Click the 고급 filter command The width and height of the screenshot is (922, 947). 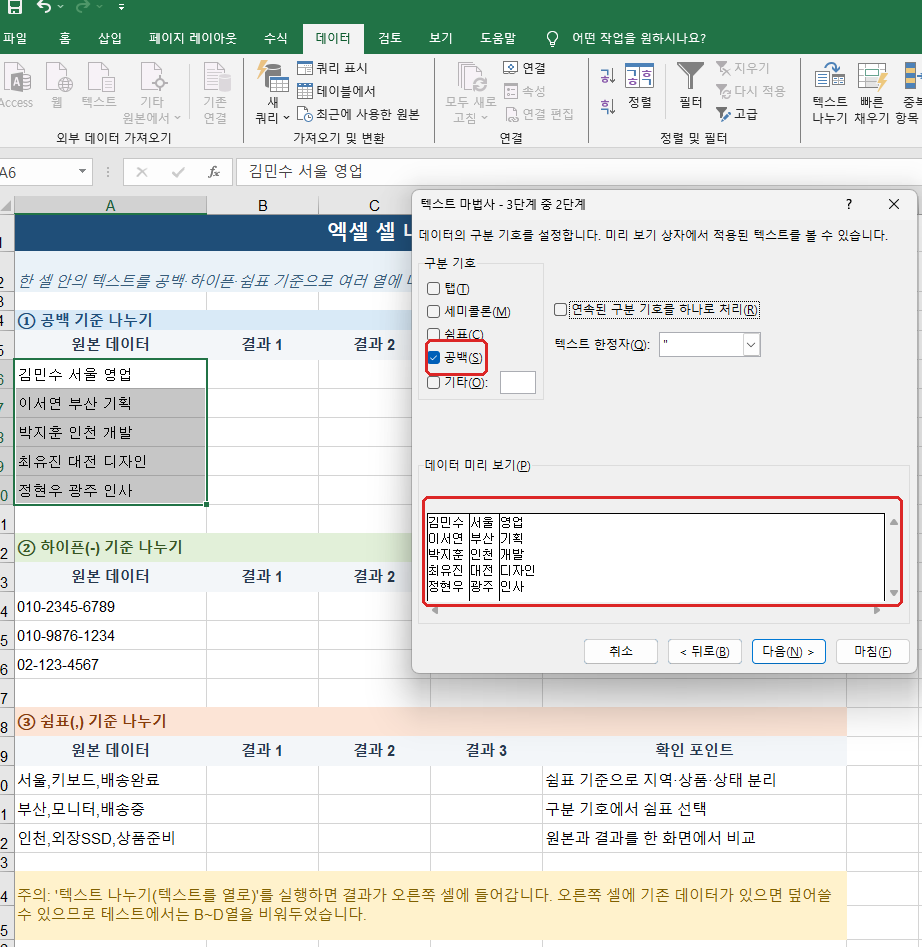(737, 114)
